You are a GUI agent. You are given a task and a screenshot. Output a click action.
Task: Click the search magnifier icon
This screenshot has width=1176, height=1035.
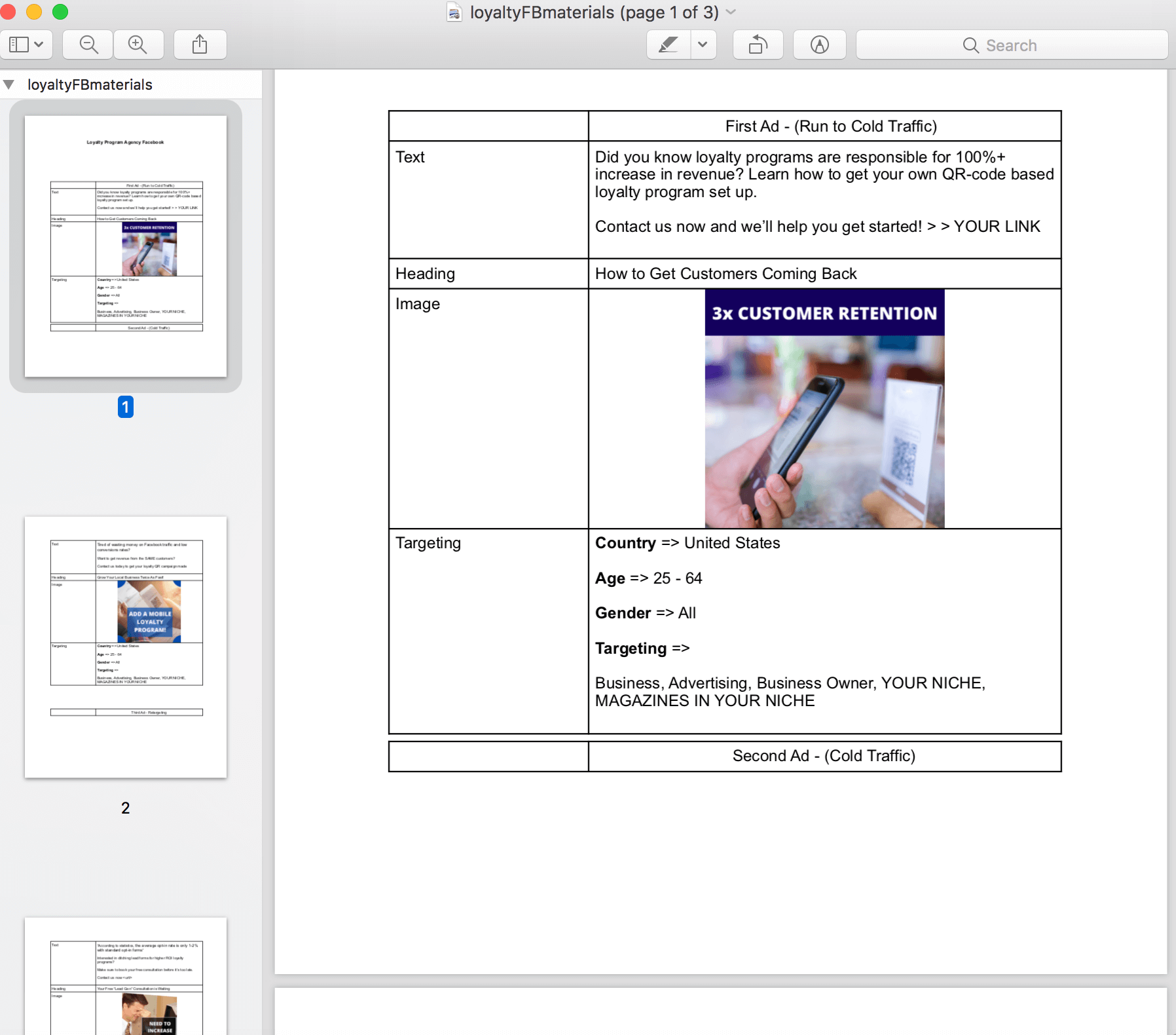click(x=971, y=45)
